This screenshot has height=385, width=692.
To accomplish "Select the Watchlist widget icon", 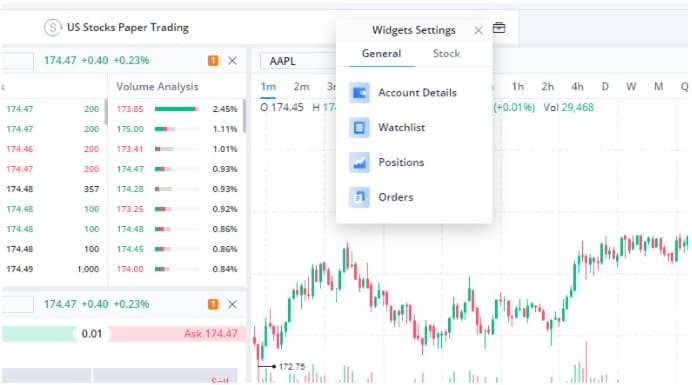I will coord(359,128).
